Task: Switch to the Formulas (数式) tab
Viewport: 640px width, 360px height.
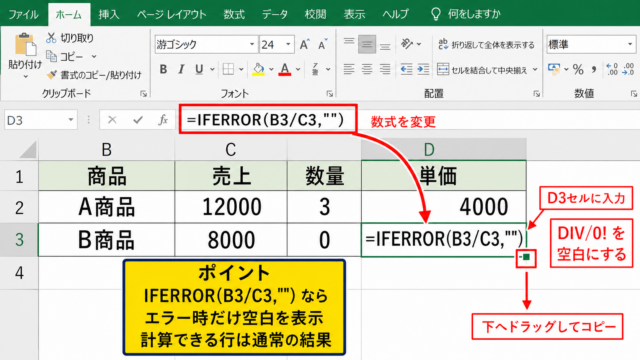Action: (x=234, y=14)
